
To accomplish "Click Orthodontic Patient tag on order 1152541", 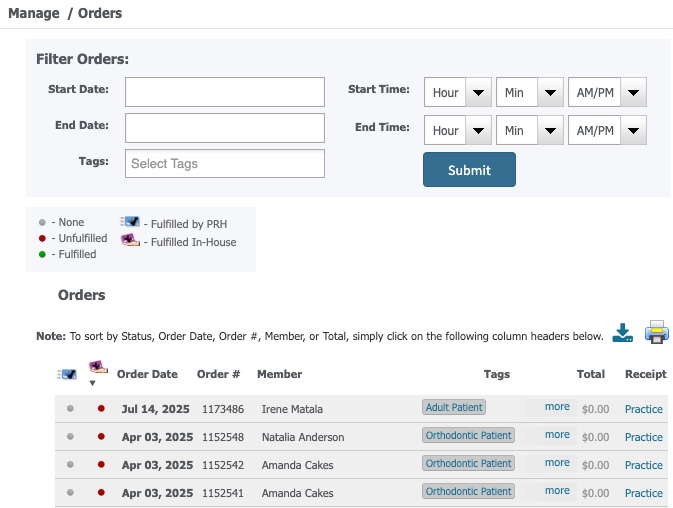I will (468, 491).
